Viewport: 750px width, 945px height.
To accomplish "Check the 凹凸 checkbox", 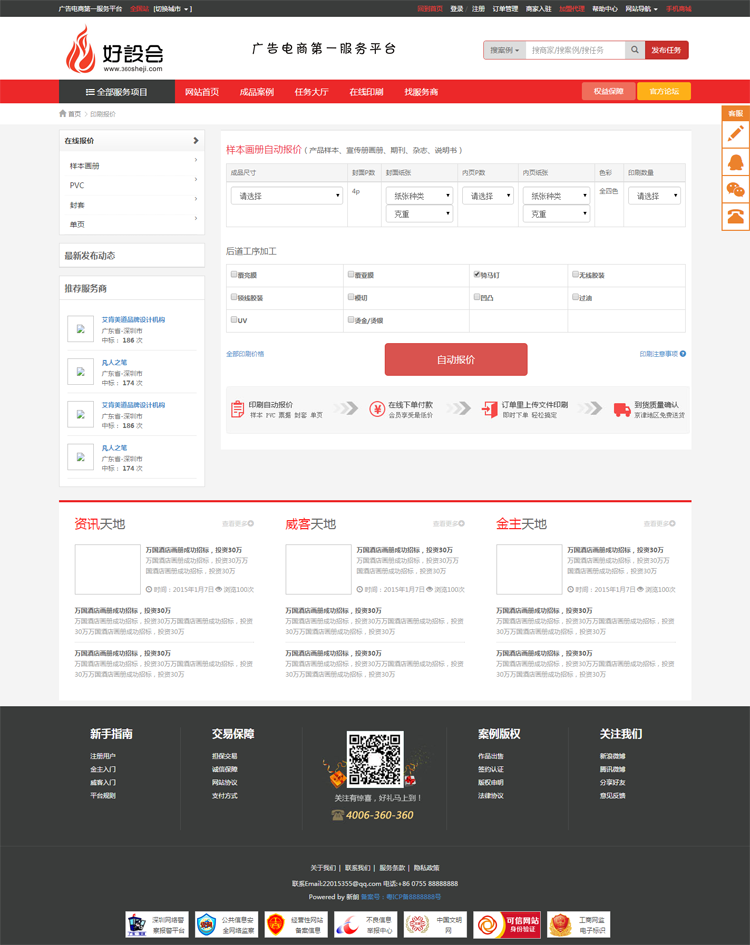I will tap(477, 297).
